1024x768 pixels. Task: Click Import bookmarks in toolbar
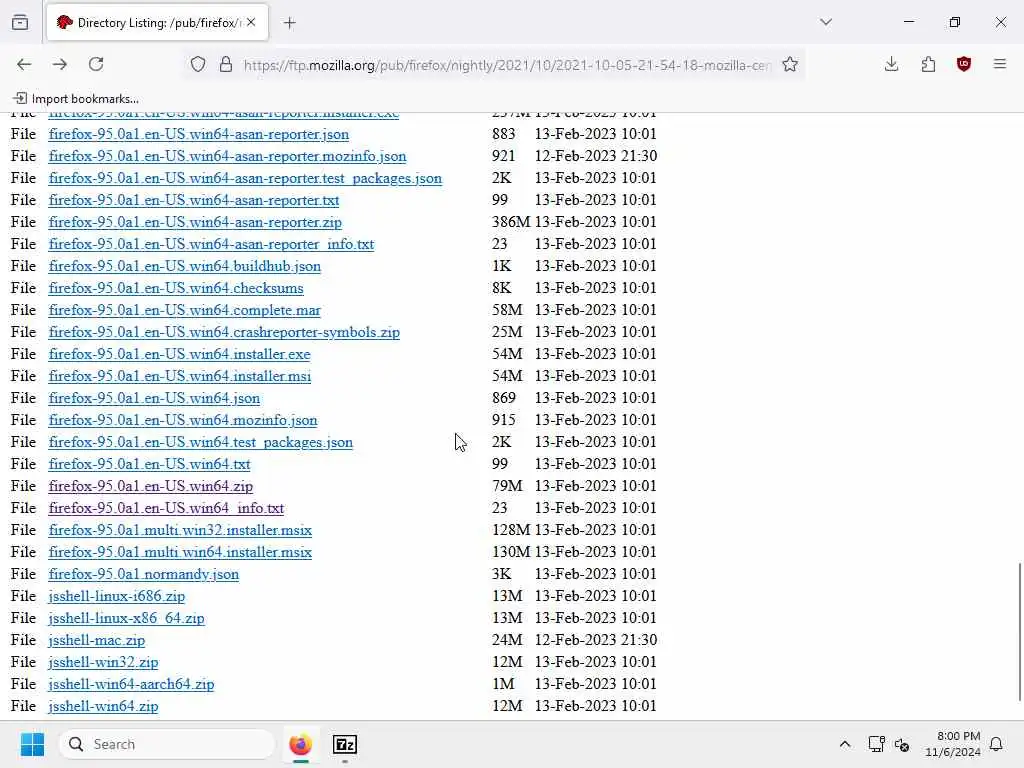76,99
